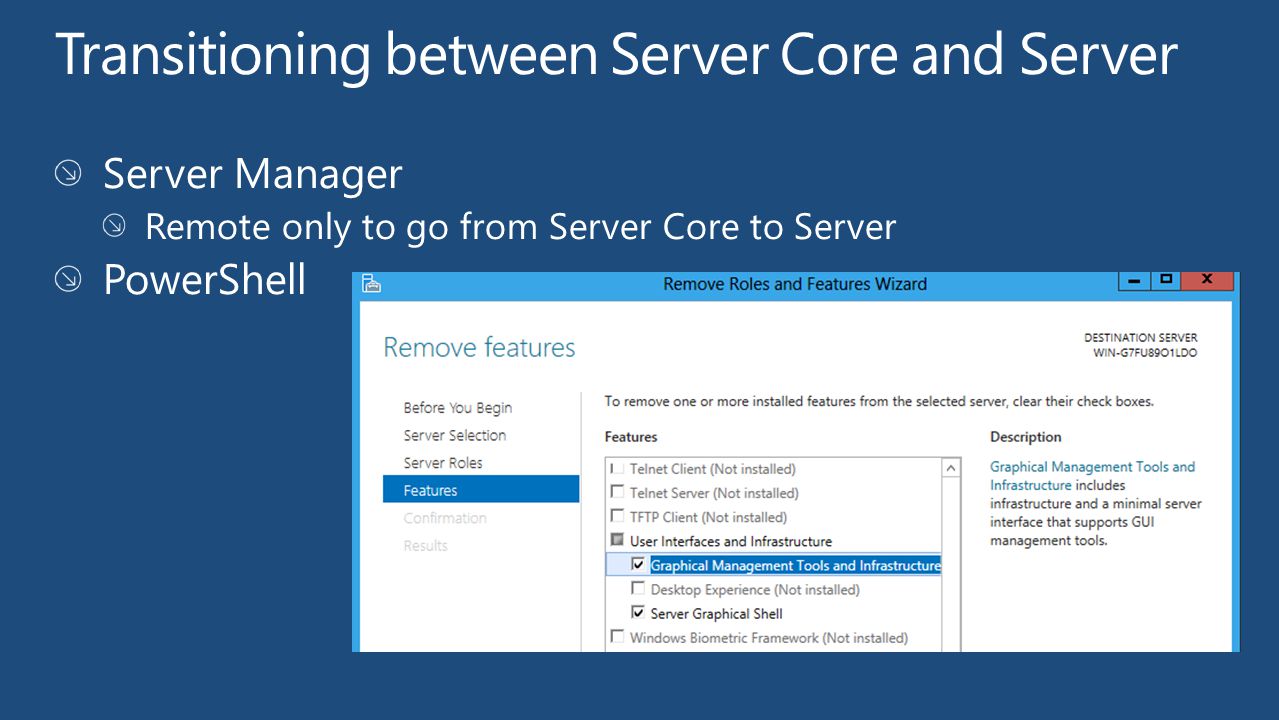Click destination server name WIN-G7FU89O1LDO
The height and width of the screenshot is (720, 1279).
click(x=1145, y=353)
